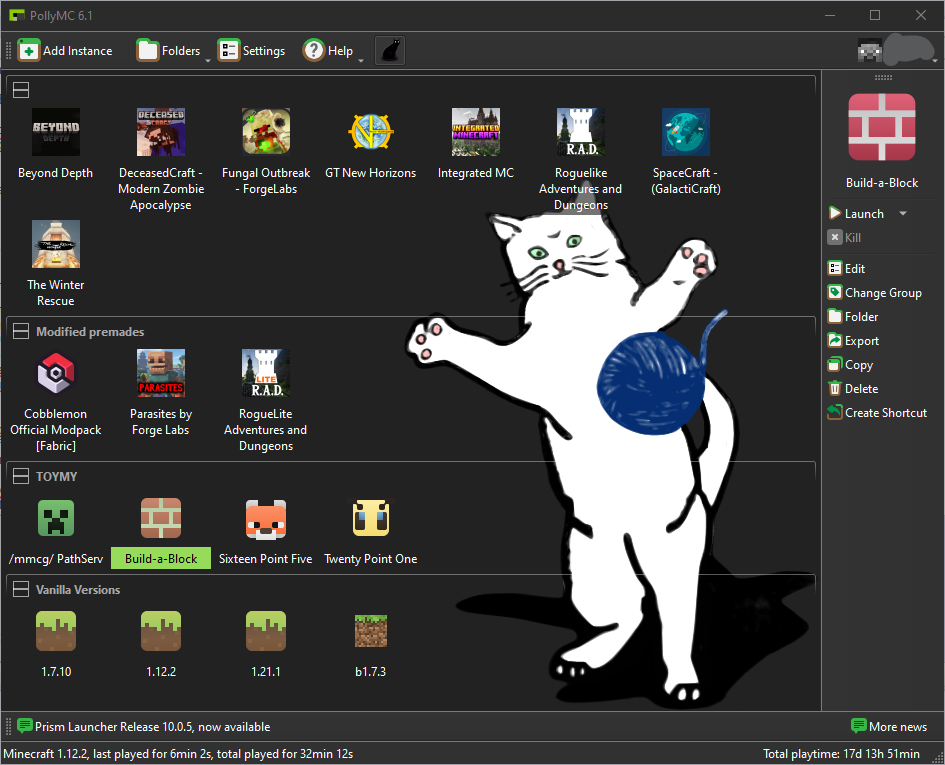Click the news bar grip handle
The width and height of the screenshot is (945, 765).
click(8, 726)
